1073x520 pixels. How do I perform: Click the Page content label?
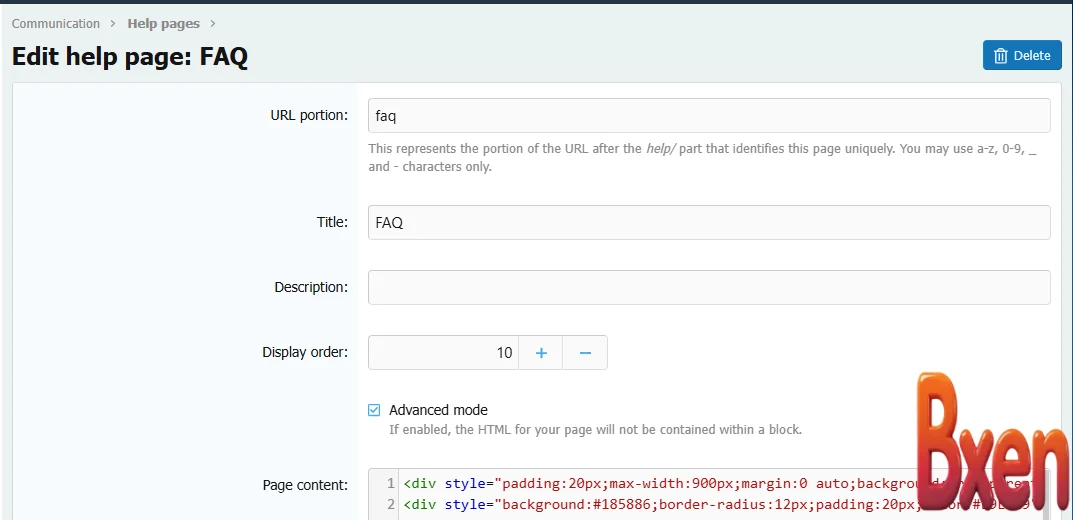(305, 485)
